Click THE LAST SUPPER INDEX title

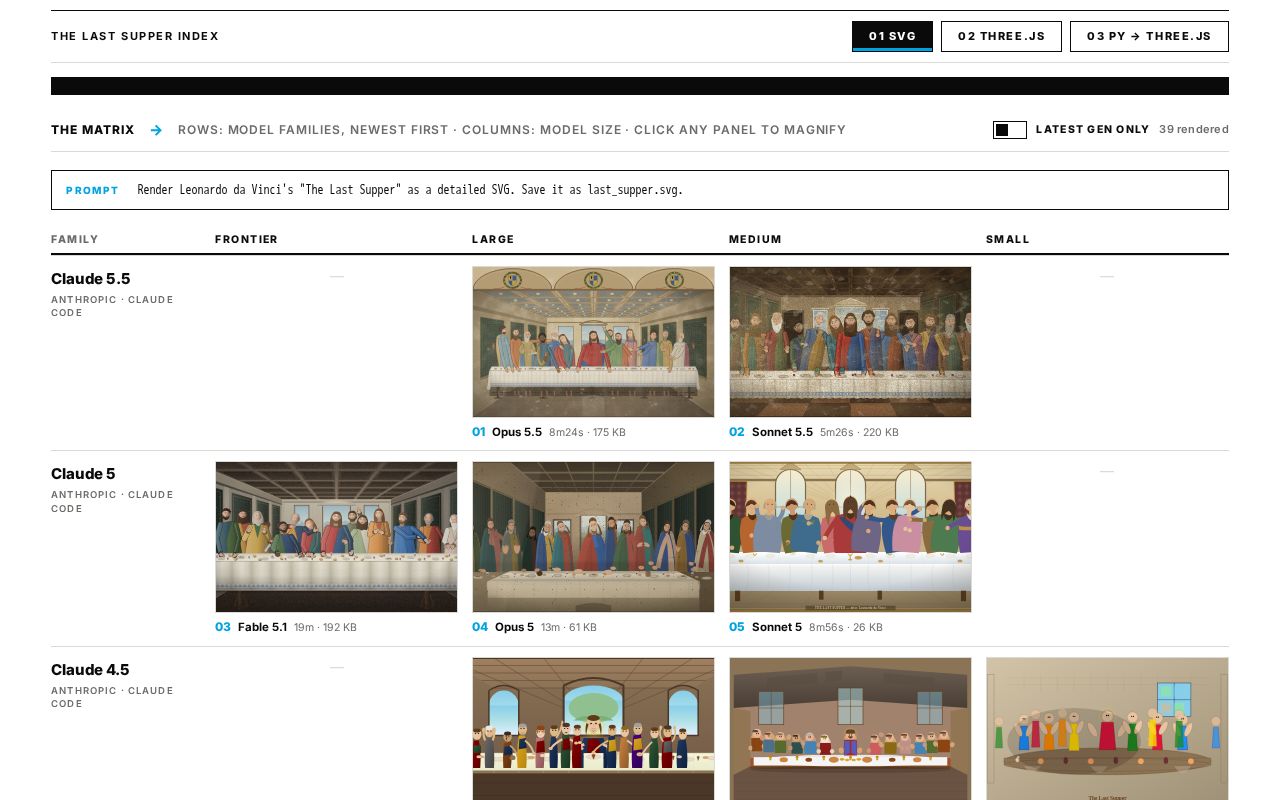(x=135, y=36)
